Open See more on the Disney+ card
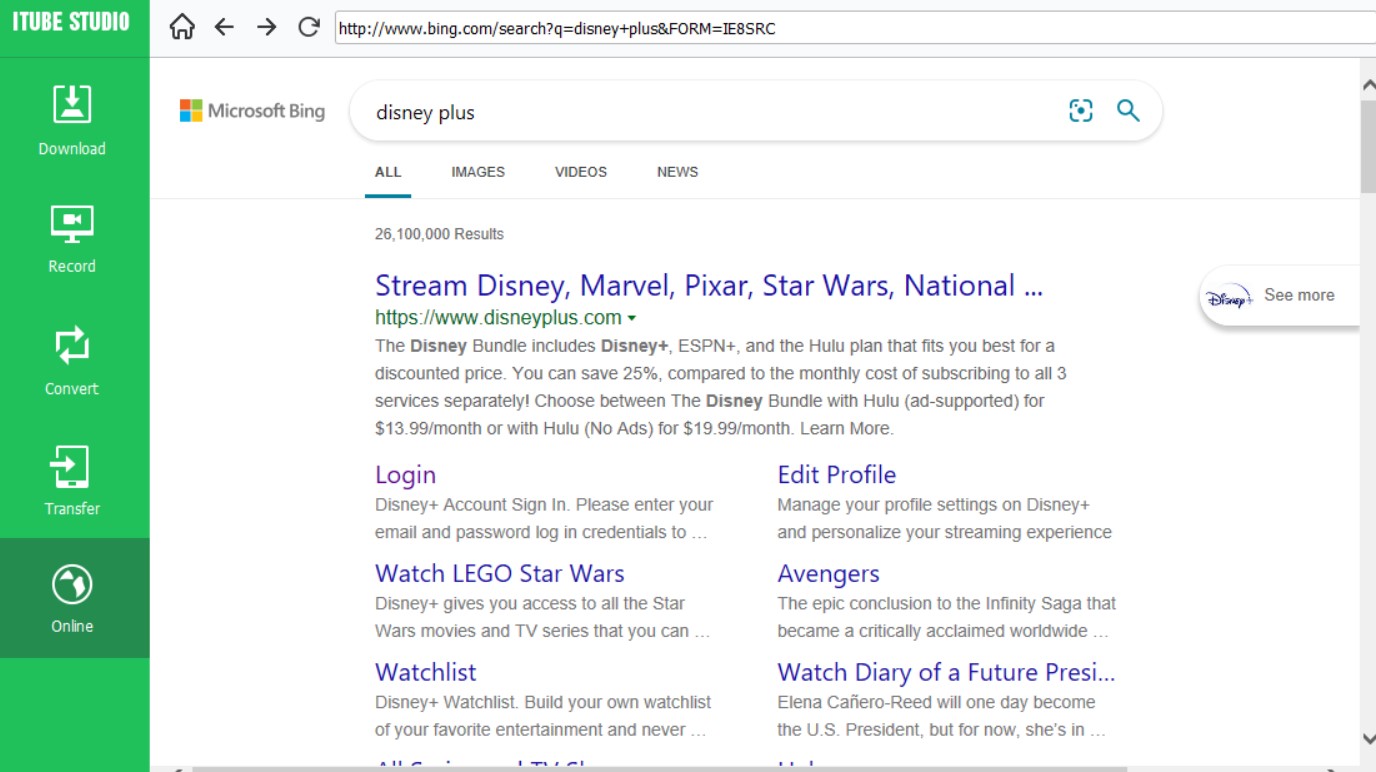The width and height of the screenshot is (1376, 772). pyautogui.click(x=1298, y=294)
